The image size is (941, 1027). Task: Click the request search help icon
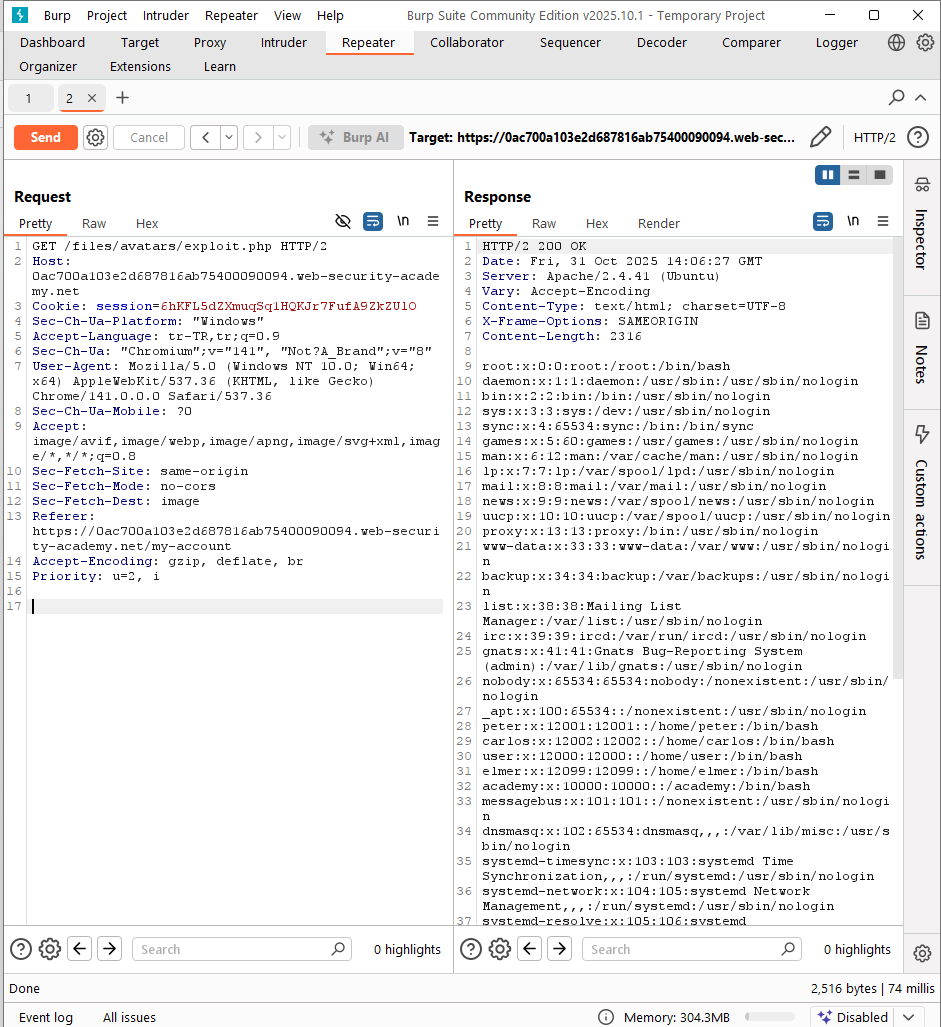click(x=21, y=948)
